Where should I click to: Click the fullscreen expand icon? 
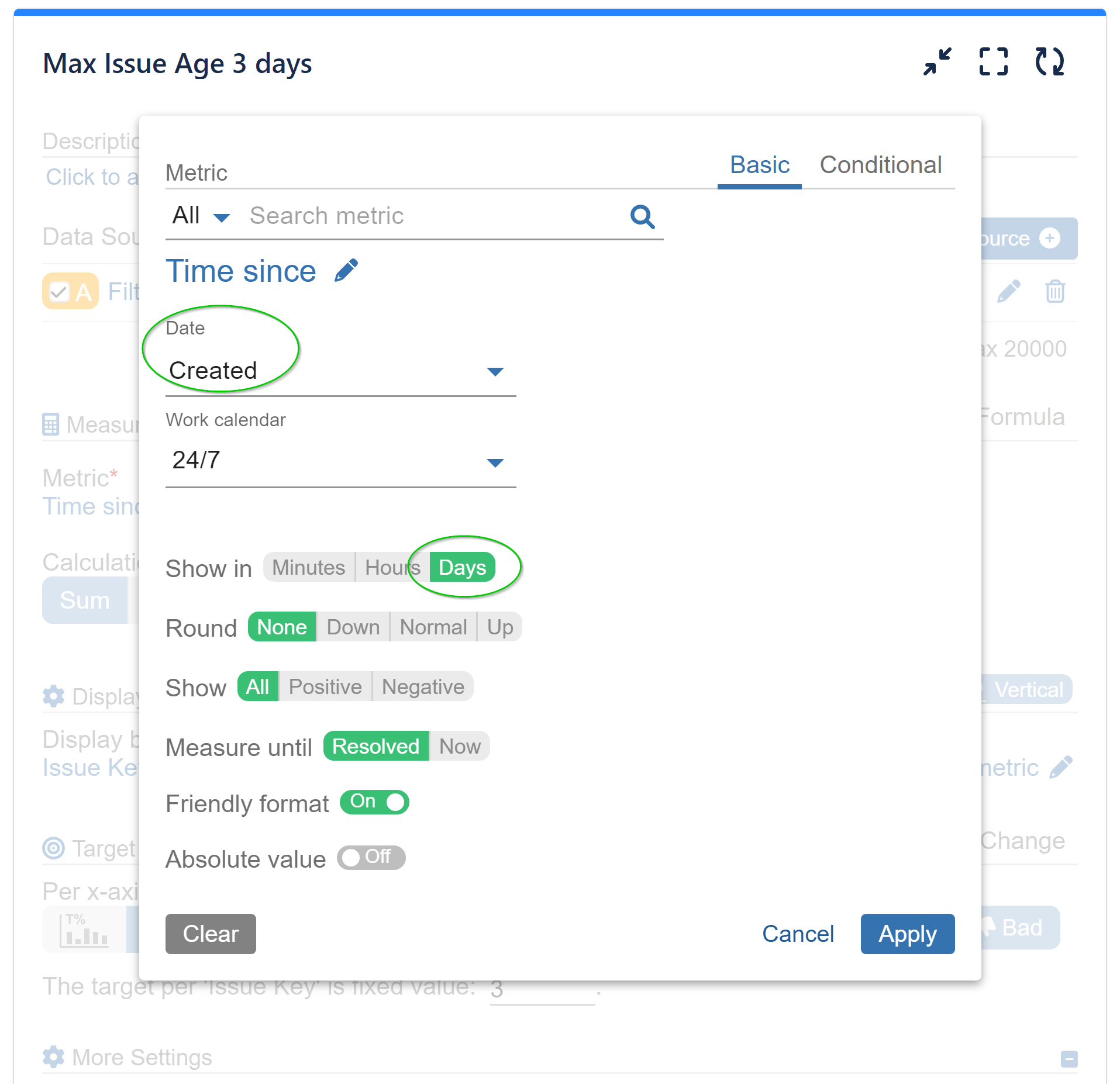[x=993, y=62]
